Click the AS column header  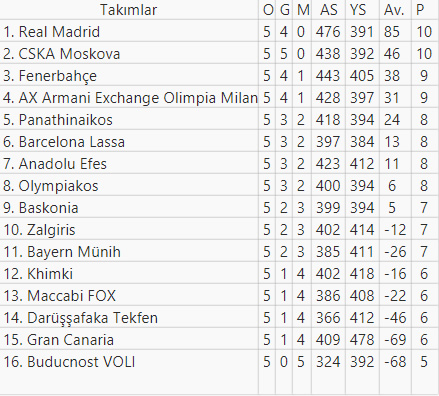[x=329, y=10]
